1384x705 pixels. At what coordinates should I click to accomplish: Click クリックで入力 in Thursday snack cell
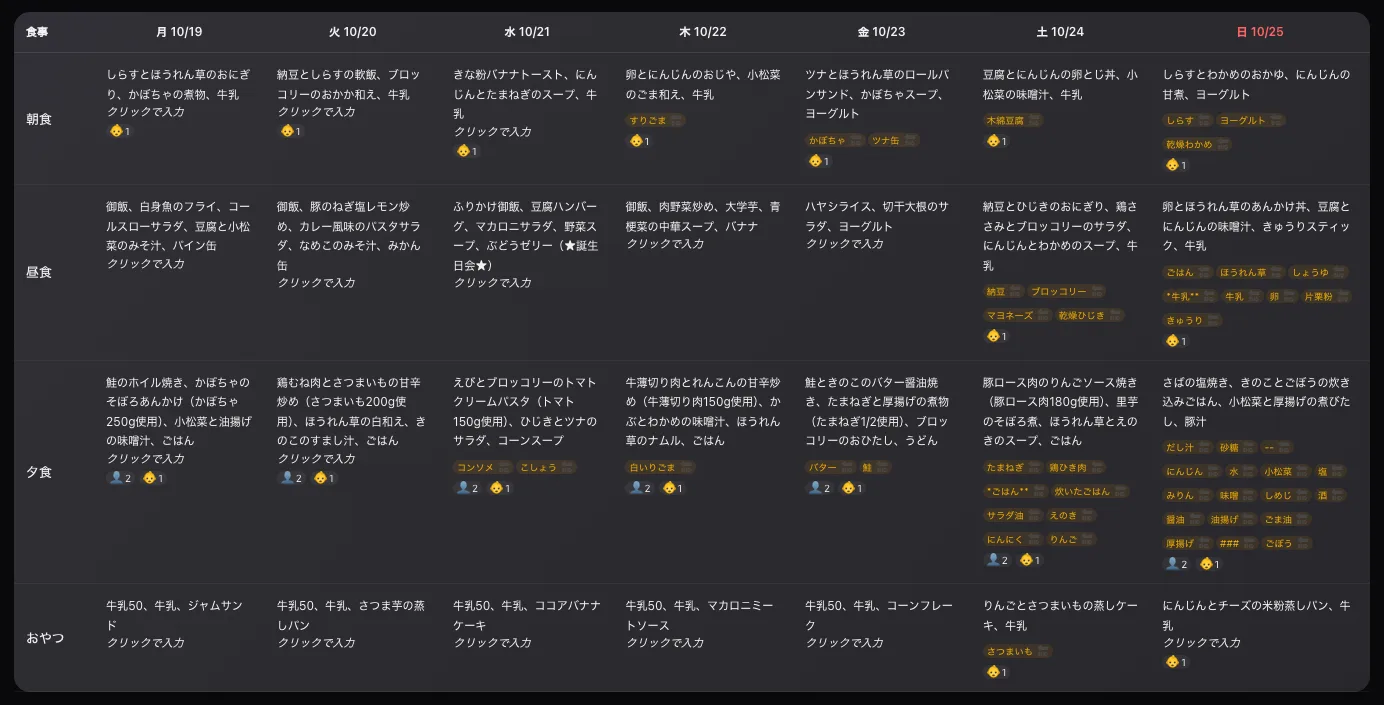pos(665,643)
